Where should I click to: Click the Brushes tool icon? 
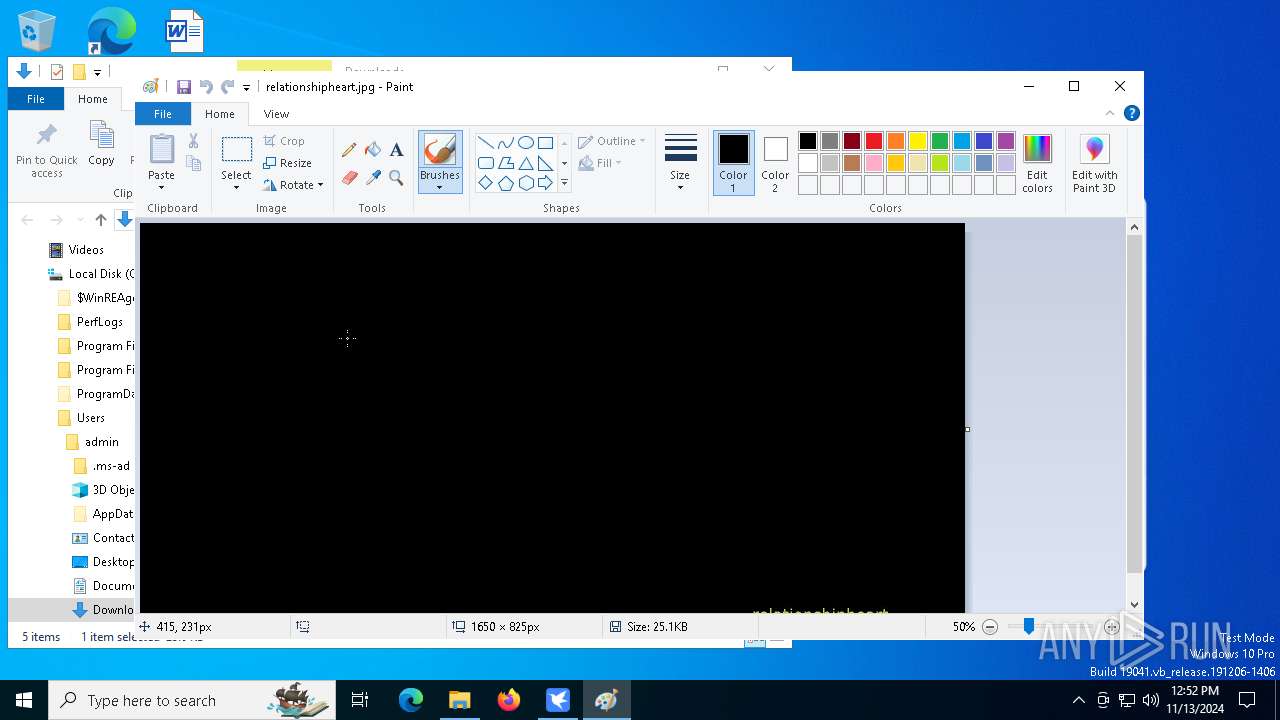440,150
